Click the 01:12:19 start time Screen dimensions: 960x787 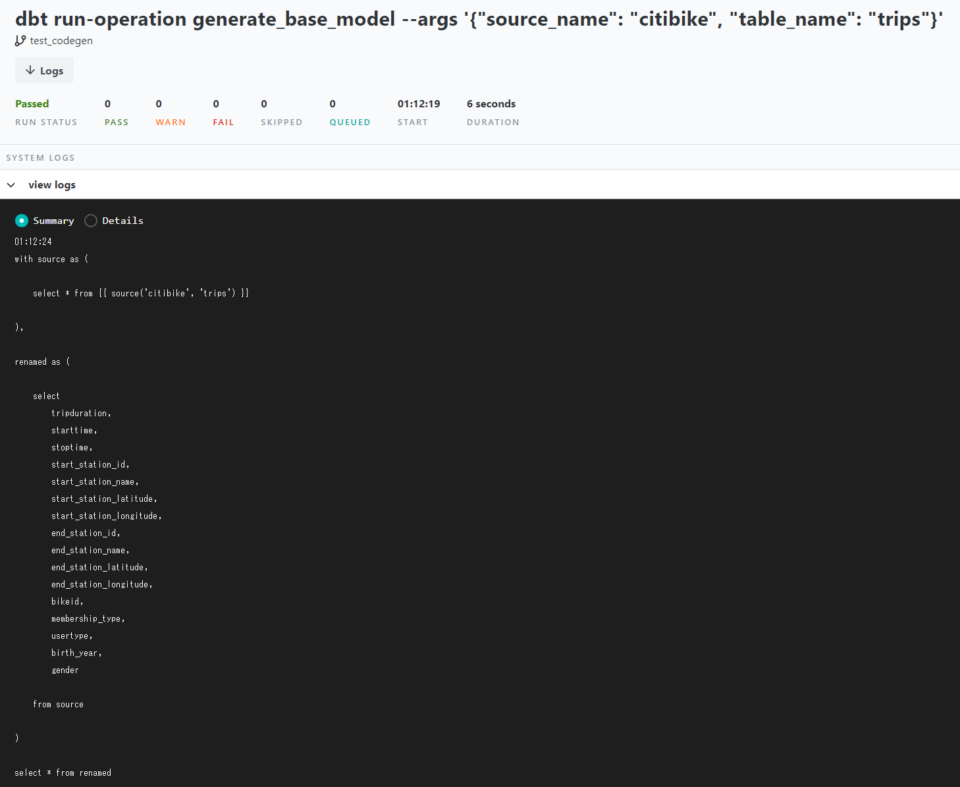click(419, 104)
